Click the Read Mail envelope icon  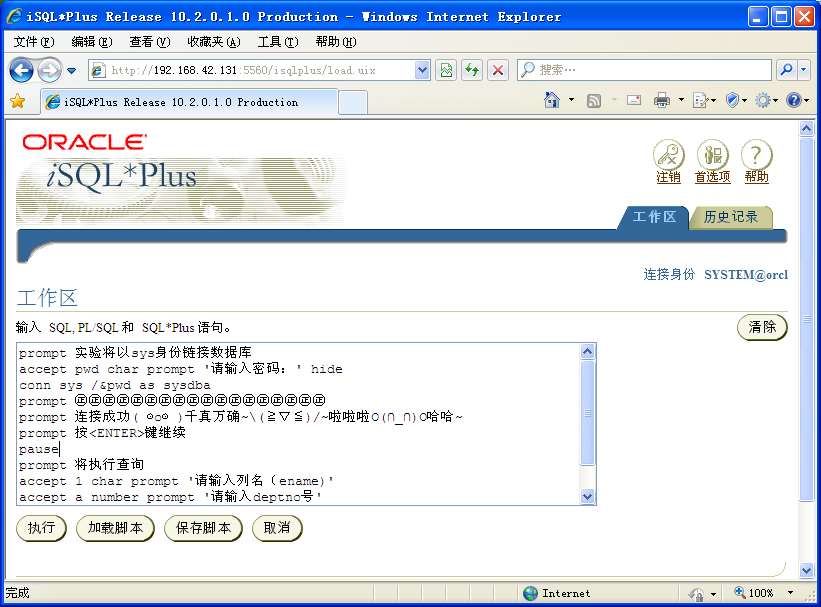coord(634,100)
